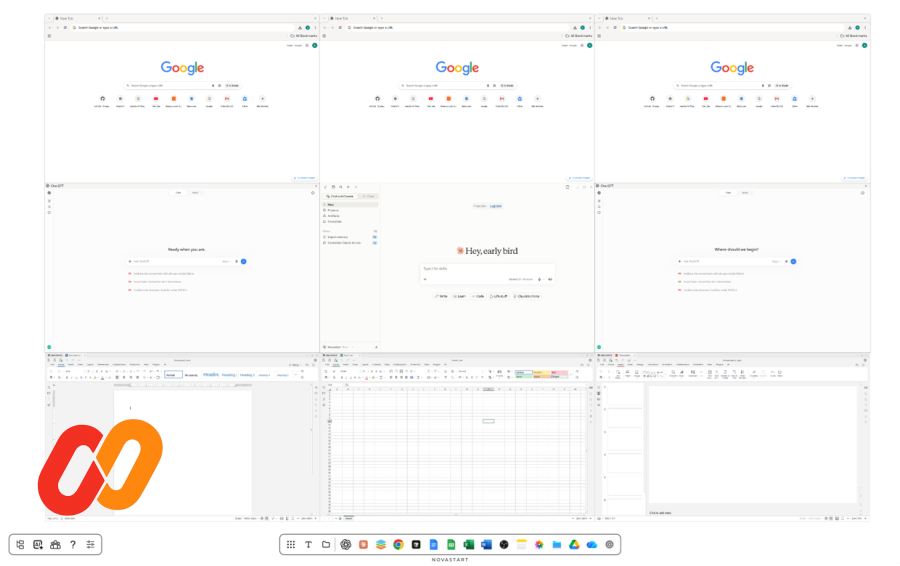Click the microphone icon in the Claude prompt box
The height and width of the screenshot is (566, 900).
[539, 280]
